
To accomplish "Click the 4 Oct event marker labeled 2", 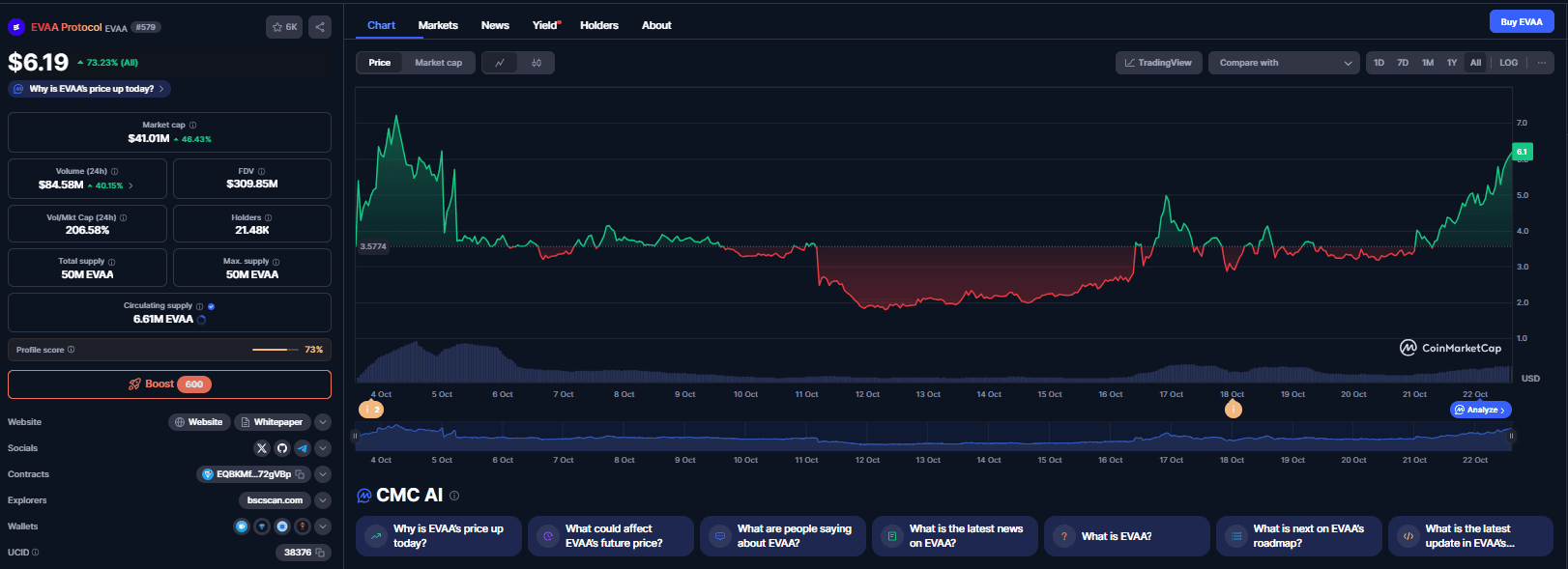I will pos(372,410).
